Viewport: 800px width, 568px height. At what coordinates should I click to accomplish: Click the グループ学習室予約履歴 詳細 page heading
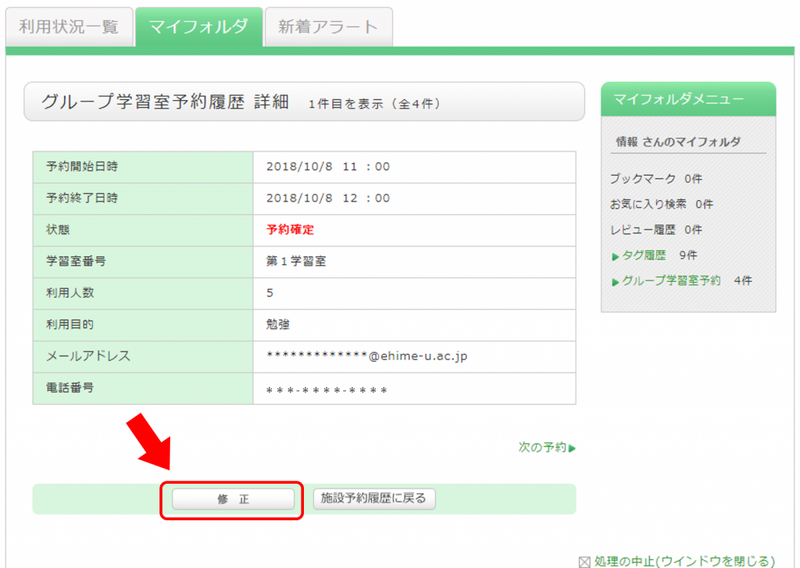pos(164,102)
